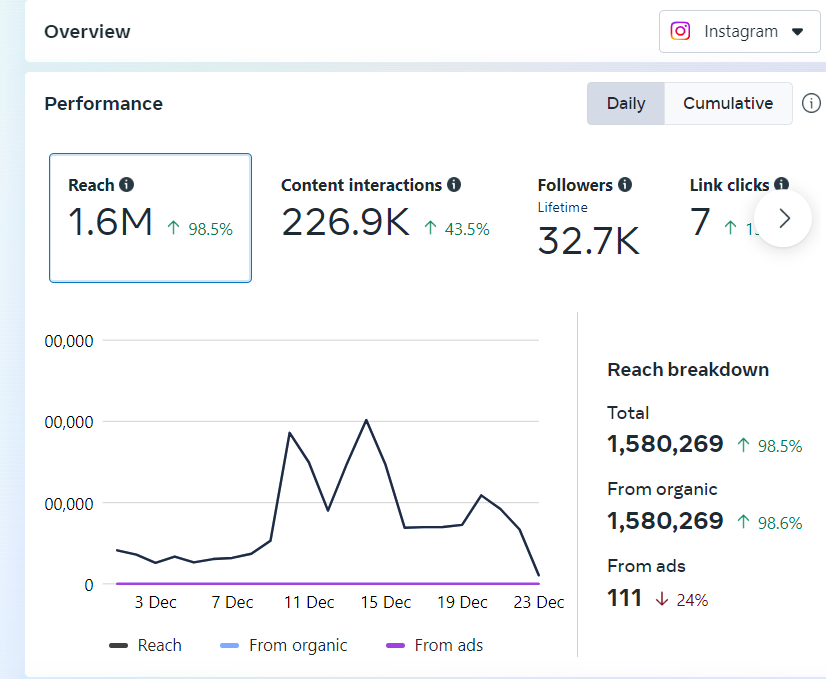Click the dropdown arrow beside Instagram
The height and width of the screenshot is (679, 826).
797,32
